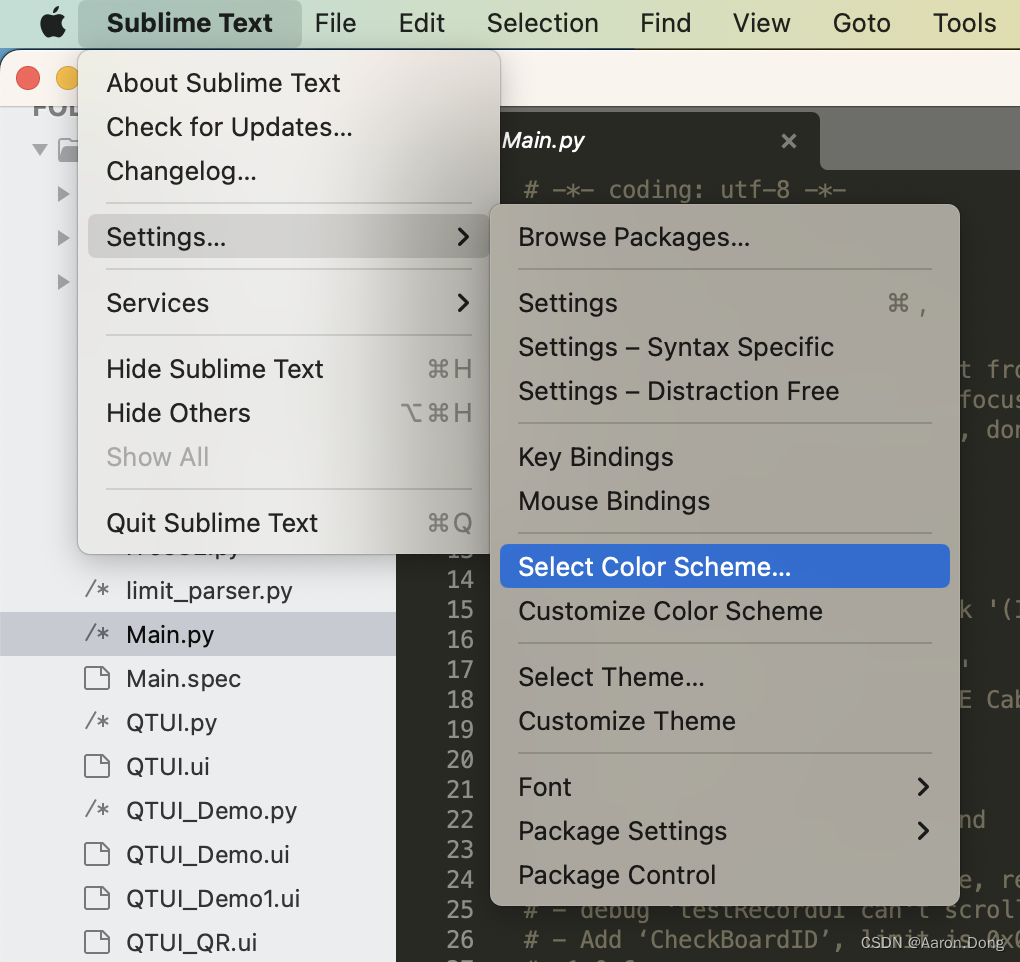
Task: Open the Edit menu
Action: point(422,23)
